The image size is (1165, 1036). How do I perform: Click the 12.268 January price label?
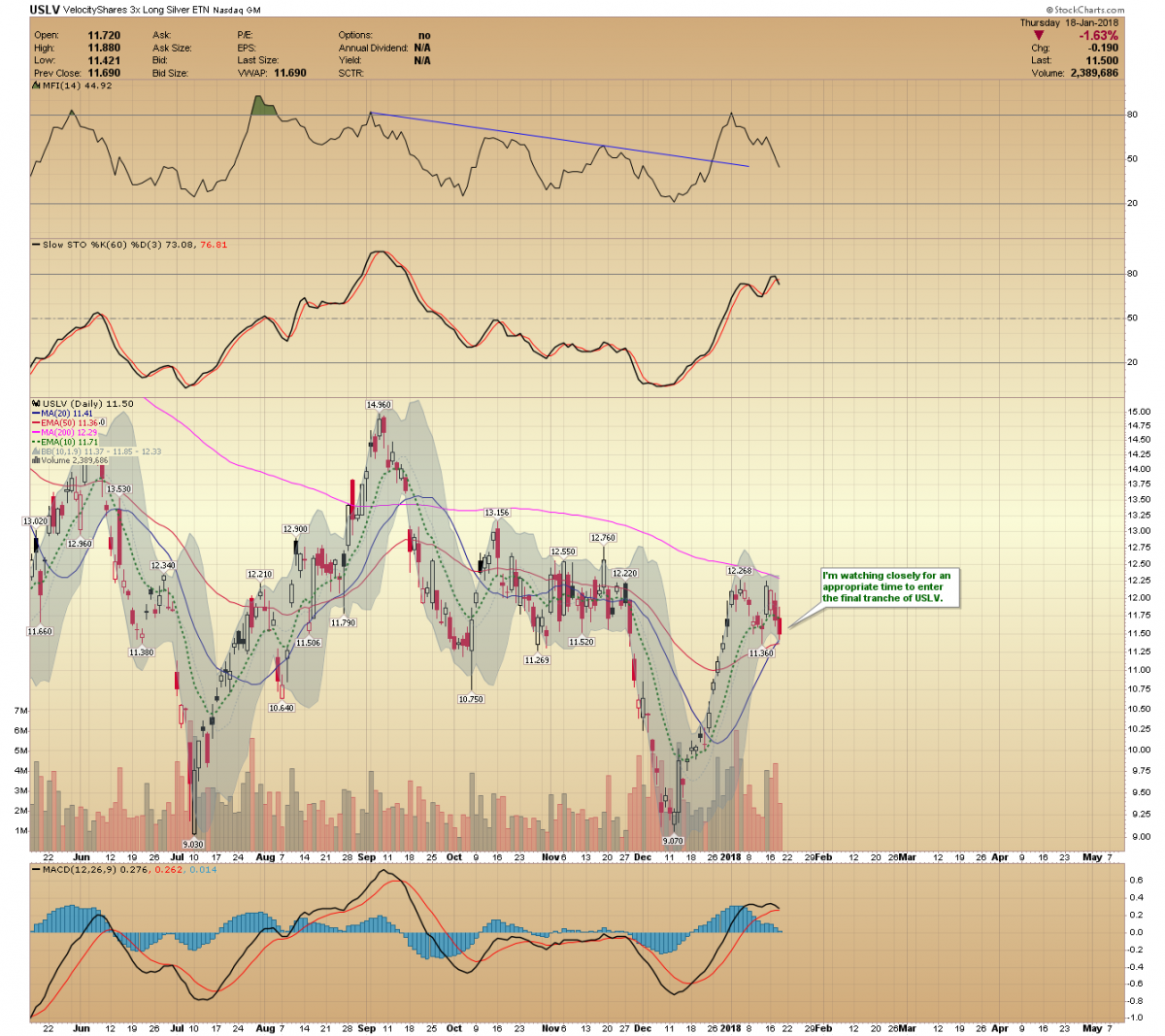740,571
